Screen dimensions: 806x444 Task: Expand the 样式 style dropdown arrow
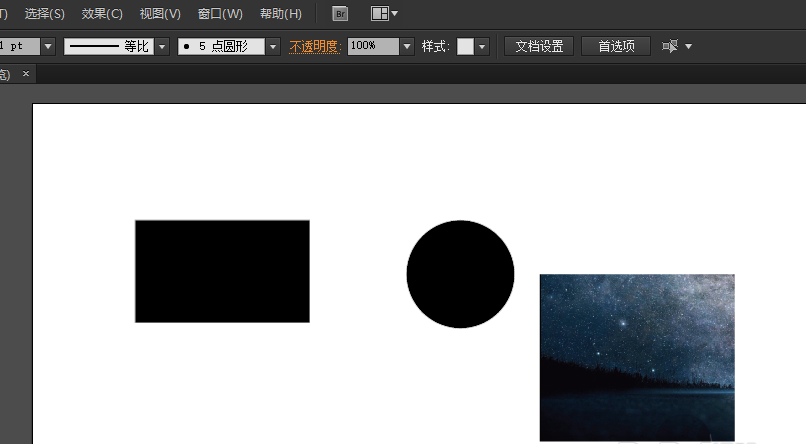(x=482, y=46)
